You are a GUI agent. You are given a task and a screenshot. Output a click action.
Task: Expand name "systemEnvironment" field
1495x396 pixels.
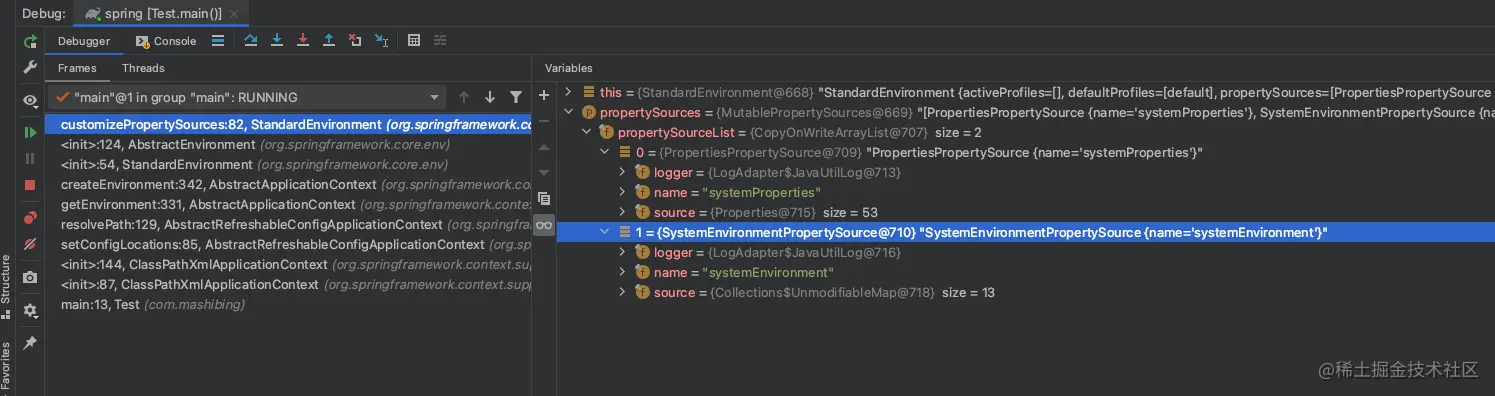(x=622, y=272)
